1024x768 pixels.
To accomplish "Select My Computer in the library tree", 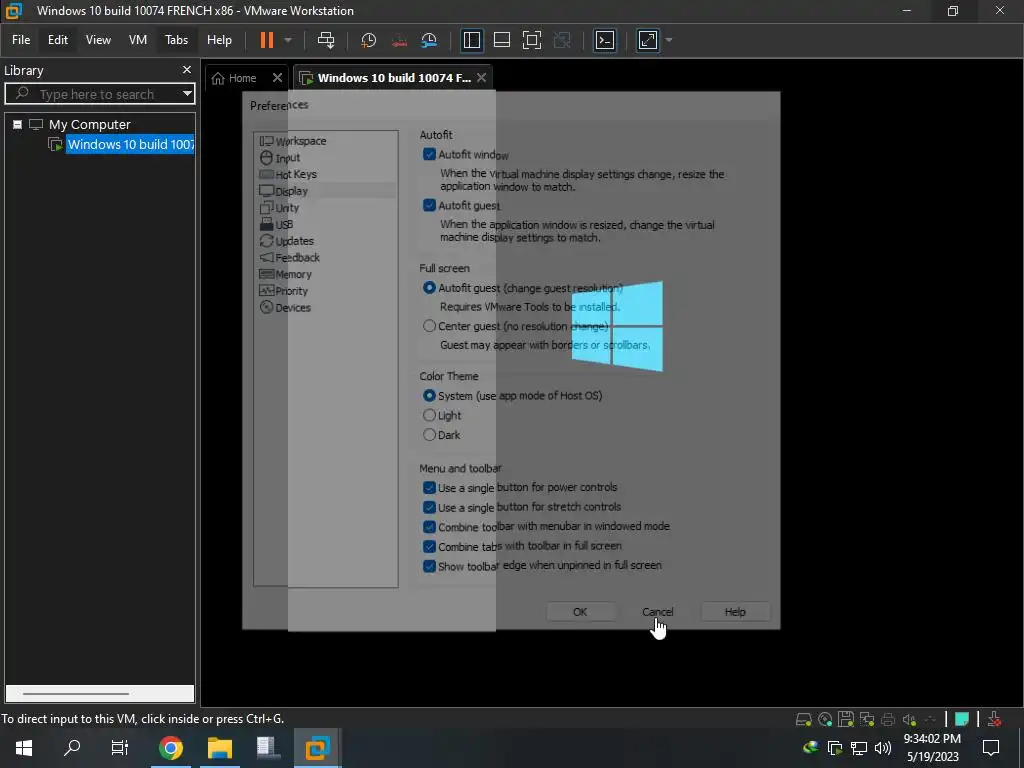I will pos(89,124).
